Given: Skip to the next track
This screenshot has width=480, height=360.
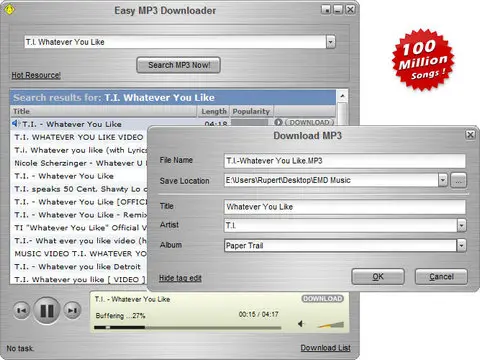Looking at the screenshot, I should (x=72, y=311).
